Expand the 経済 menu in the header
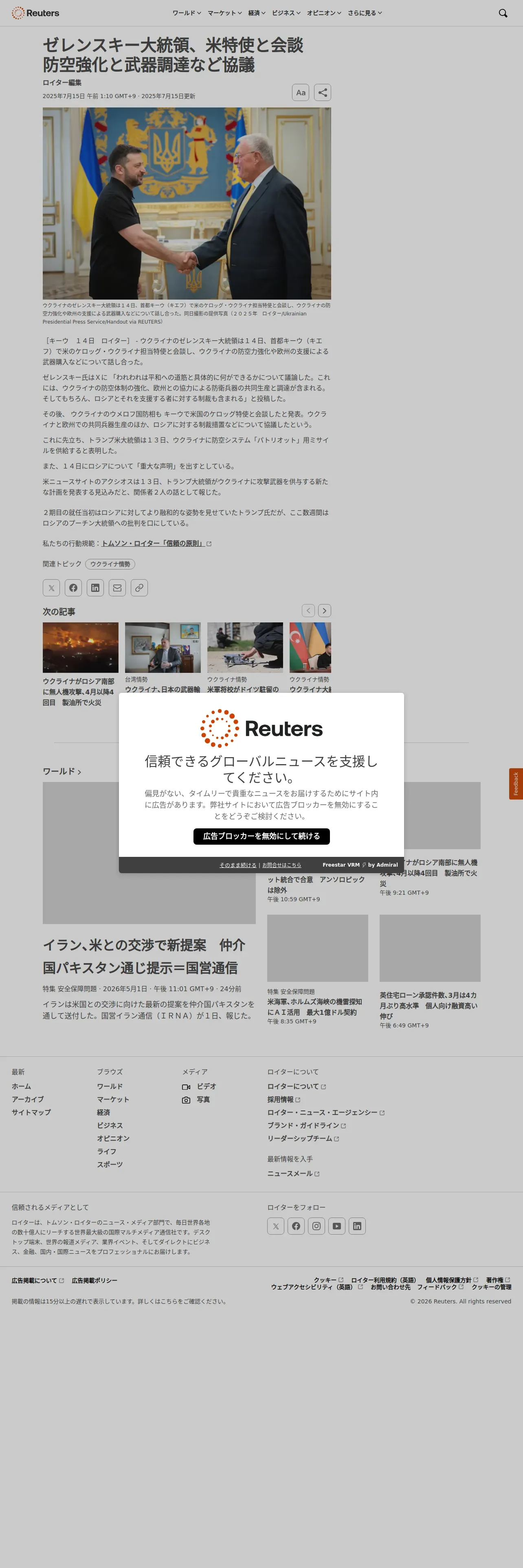 click(257, 13)
